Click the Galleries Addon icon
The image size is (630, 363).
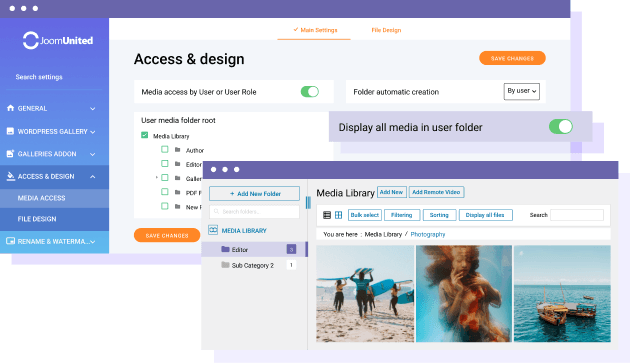10,154
